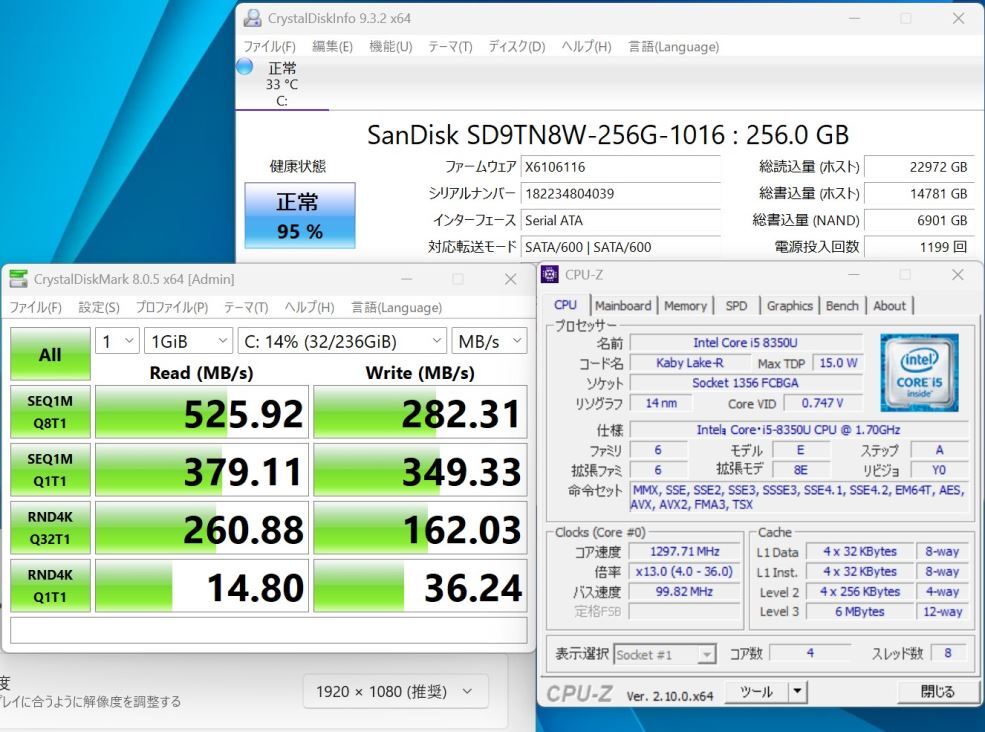This screenshot has height=732, width=985.
Task: Open テーマ(T) menu in CrystalDiskMark
Action: tap(246, 307)
